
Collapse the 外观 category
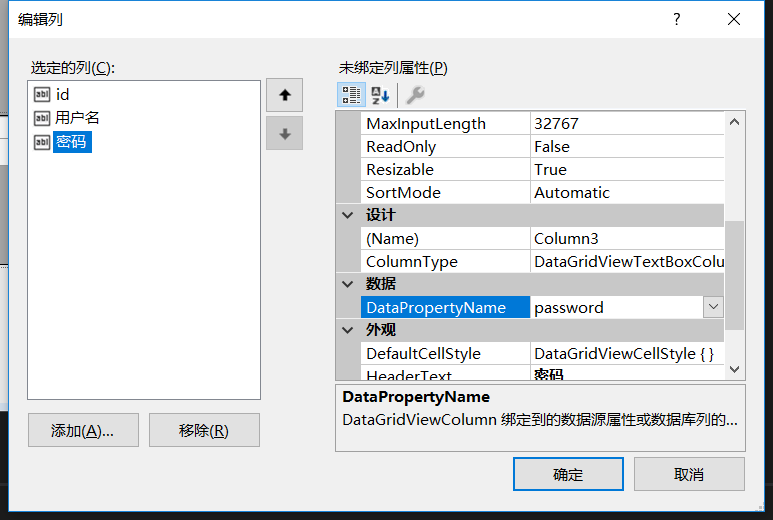point(348,330)
